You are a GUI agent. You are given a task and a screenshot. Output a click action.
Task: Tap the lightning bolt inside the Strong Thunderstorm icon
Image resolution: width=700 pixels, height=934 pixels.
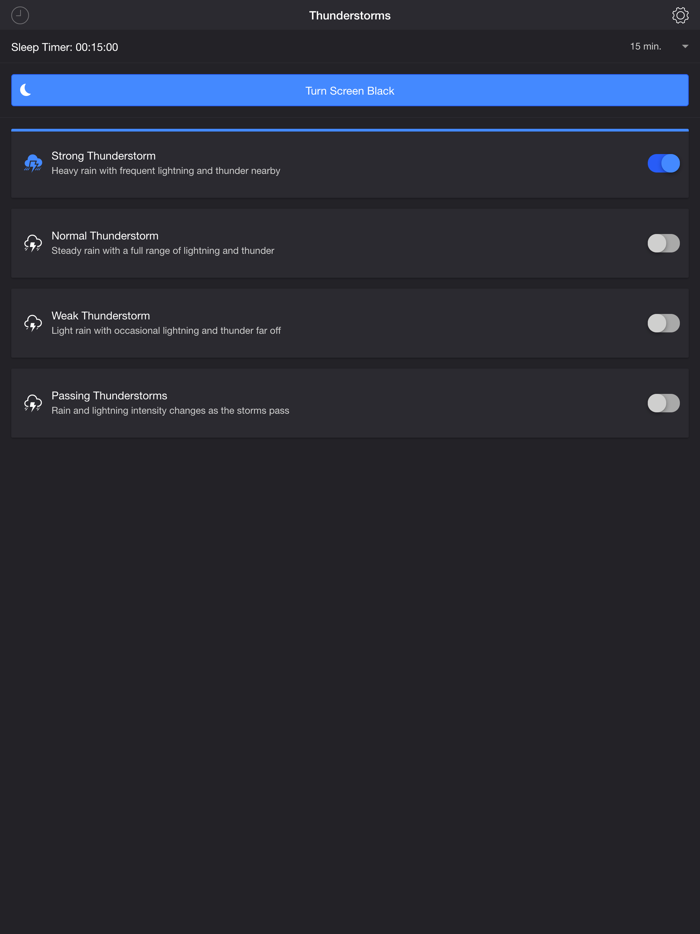(33, 164)
